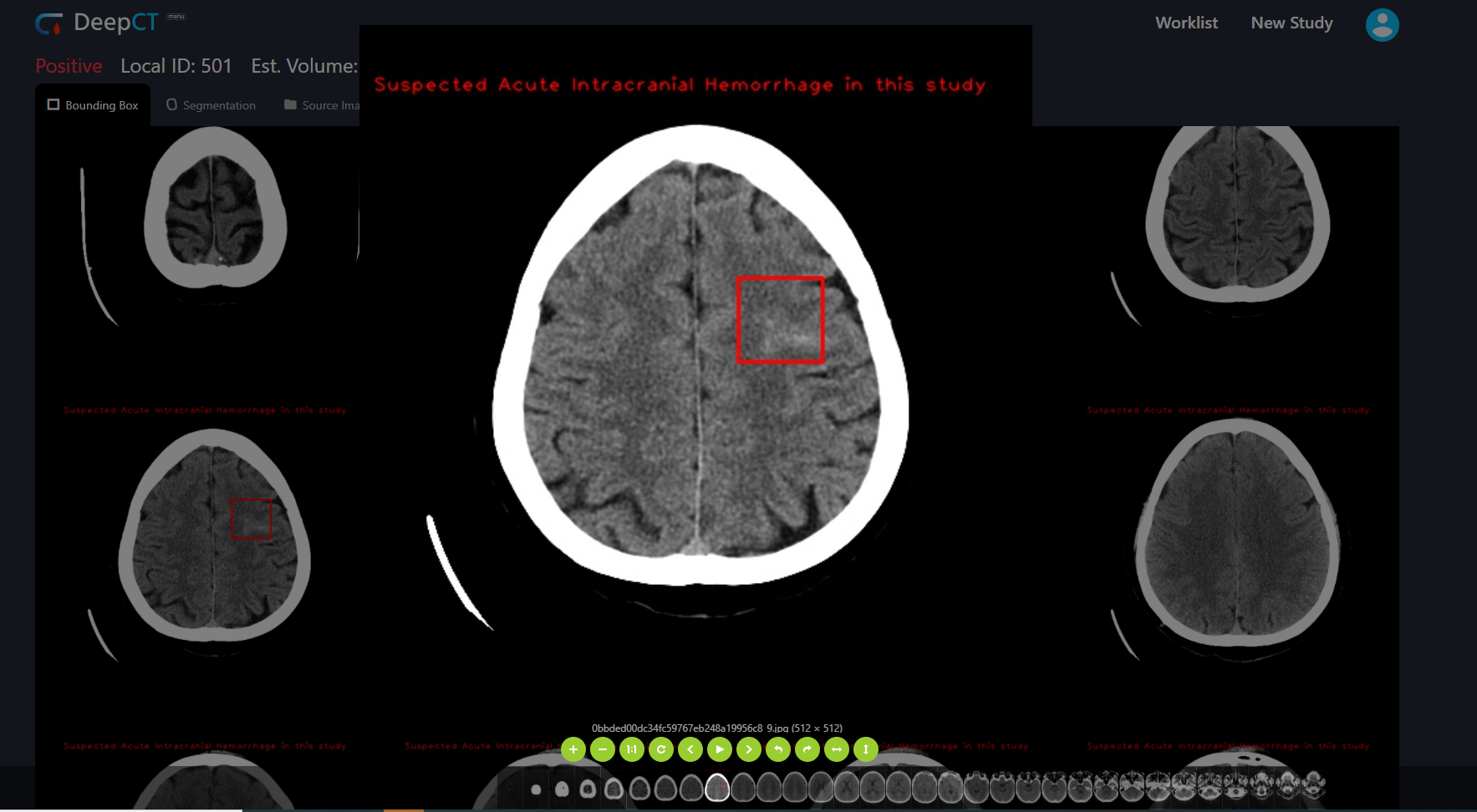Click the reset/refresh circular arrow button

(x=661, y=749)
